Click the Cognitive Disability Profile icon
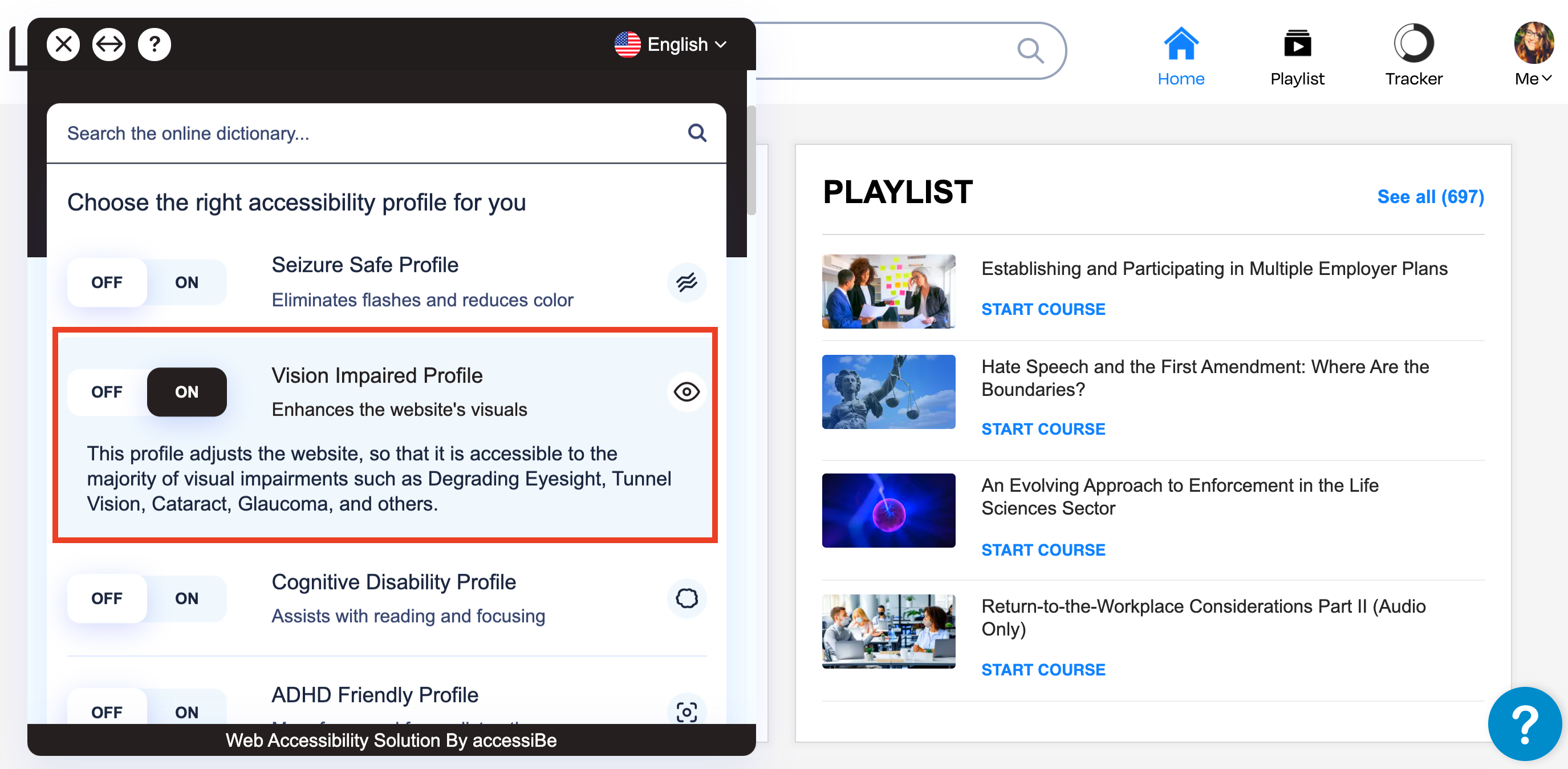 click(x=686, y=598)
